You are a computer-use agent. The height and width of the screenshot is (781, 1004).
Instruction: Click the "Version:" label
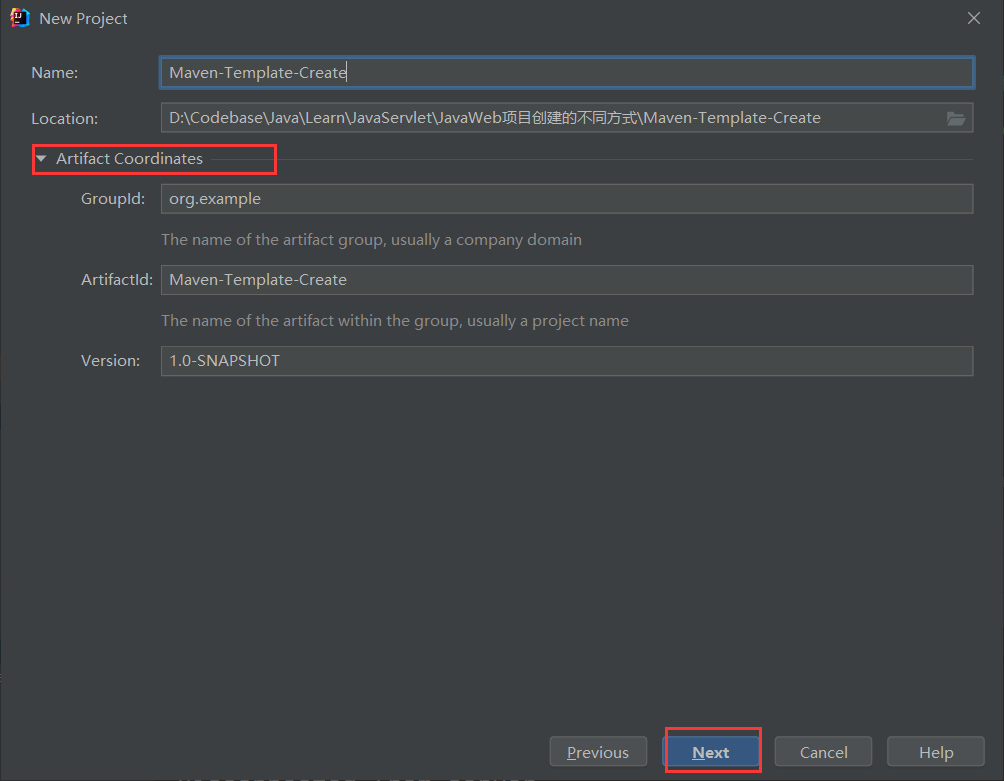click(111, 361)
